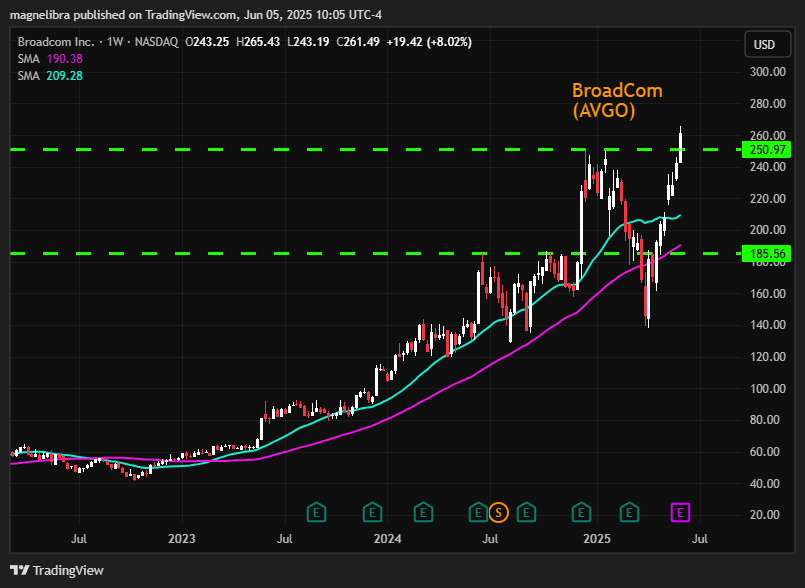Click the 2023 time axis label

coord(182,539)
